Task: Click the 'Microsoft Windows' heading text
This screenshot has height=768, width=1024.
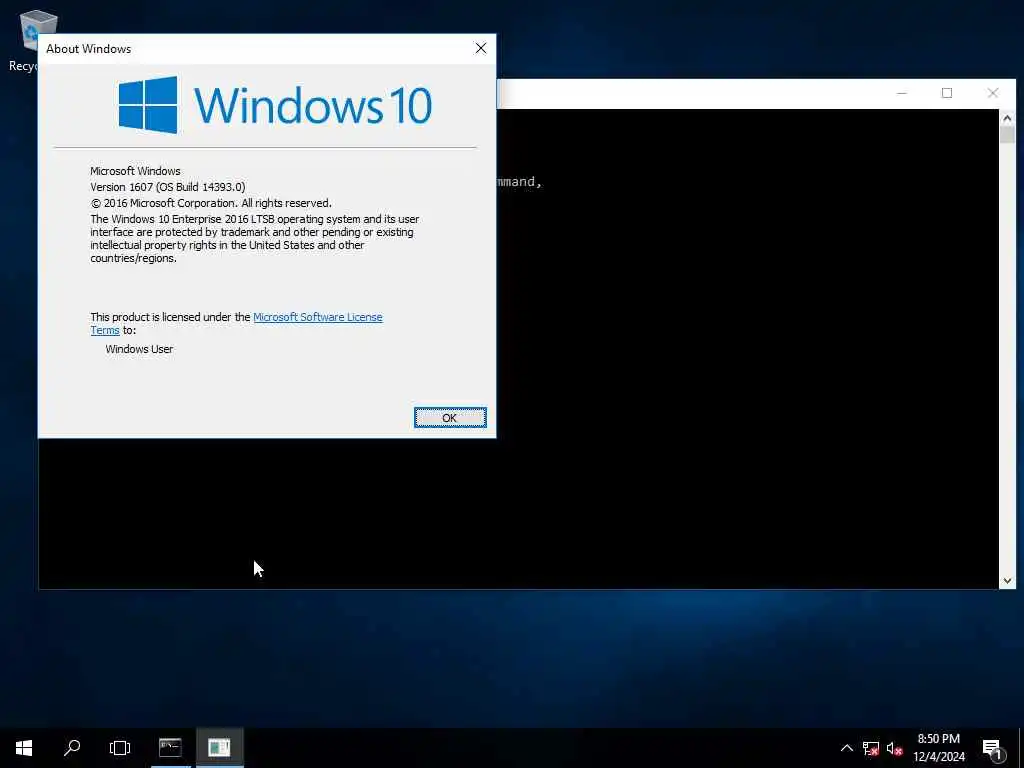Action: [135, 171]
